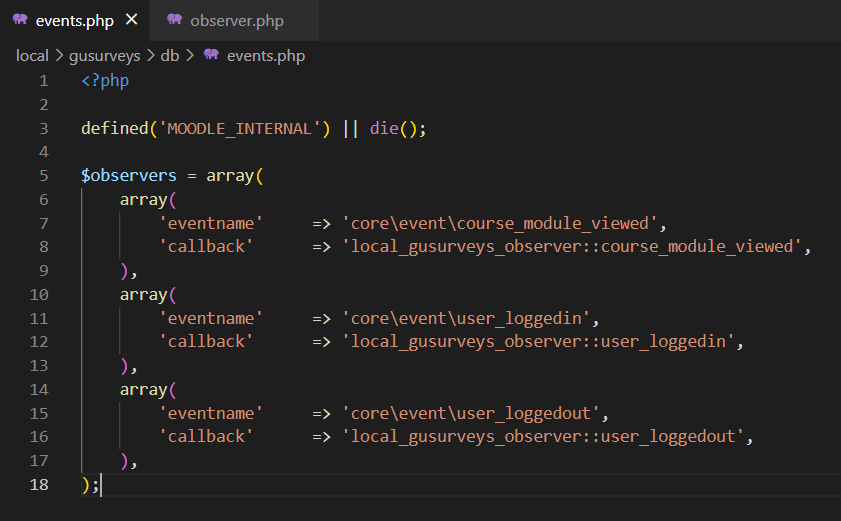The height and width of the screenshot is (521, 841).
Task: Click 'core\event\user_loggedout' string
Action: [471, 413]
